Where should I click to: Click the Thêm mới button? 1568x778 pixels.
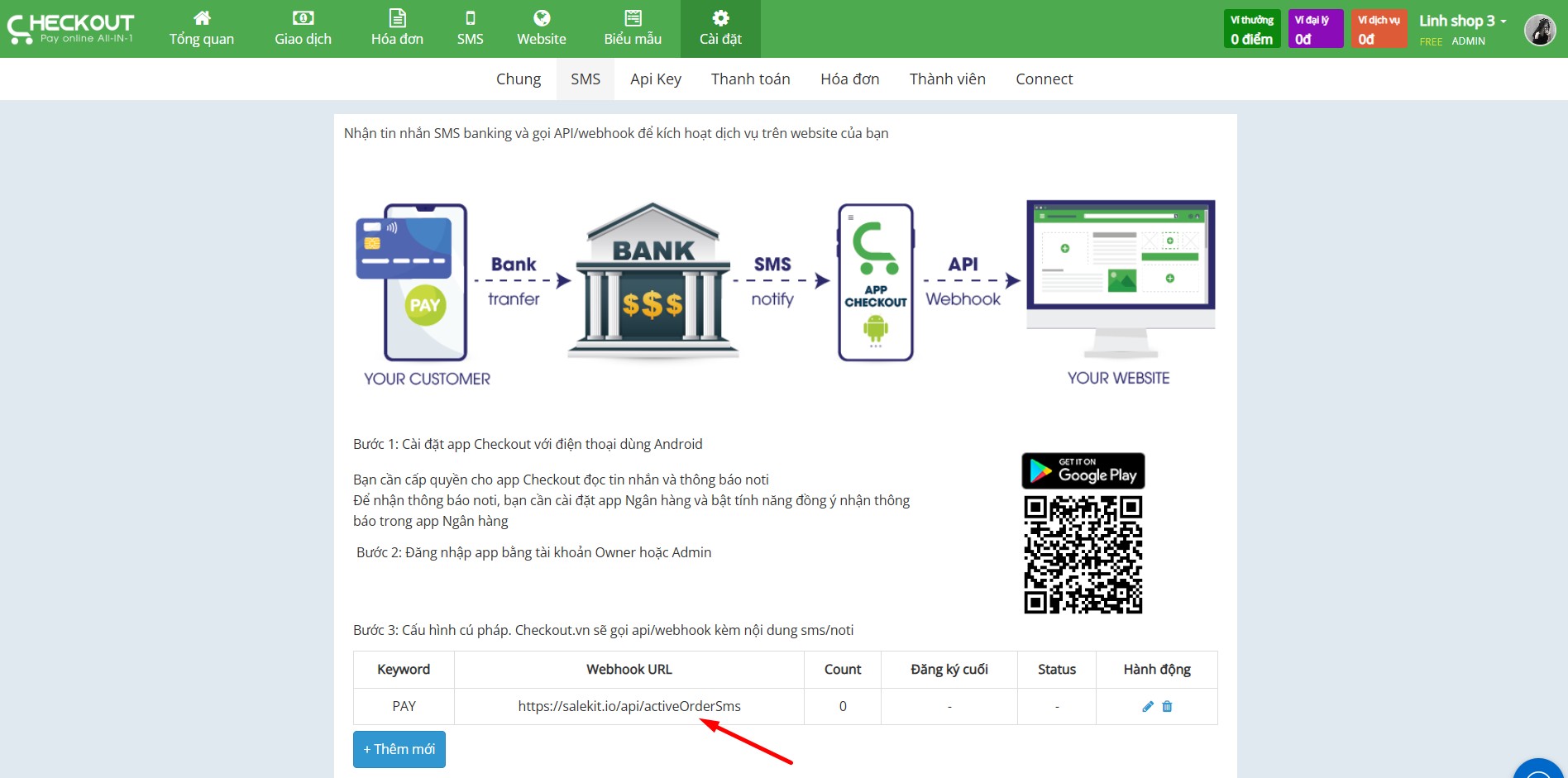(x=399, y=749)
